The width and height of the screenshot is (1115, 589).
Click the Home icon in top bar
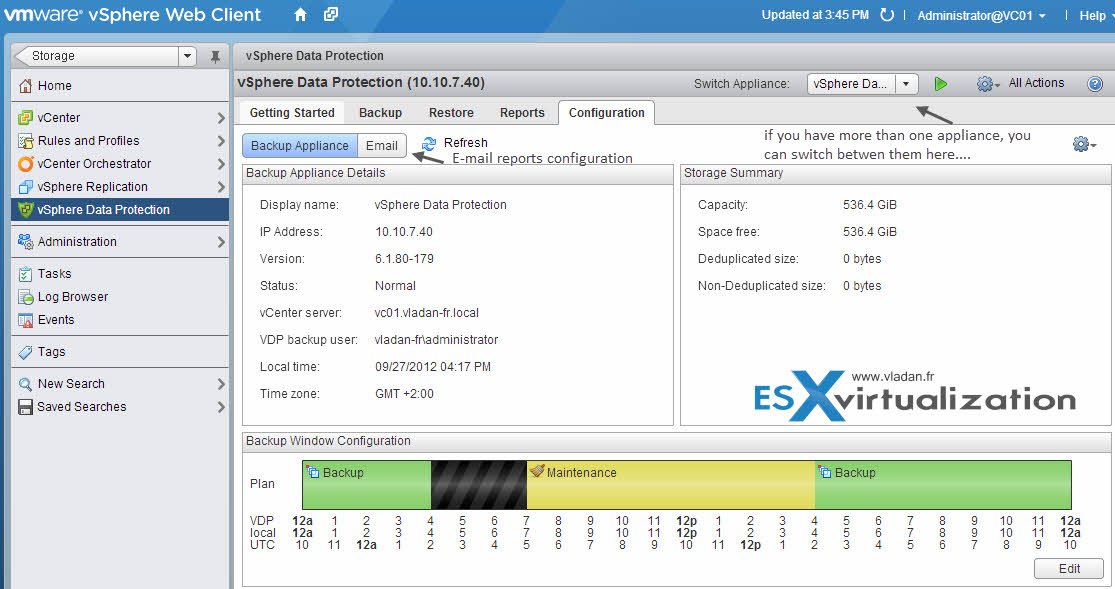(x=300, y=14)
